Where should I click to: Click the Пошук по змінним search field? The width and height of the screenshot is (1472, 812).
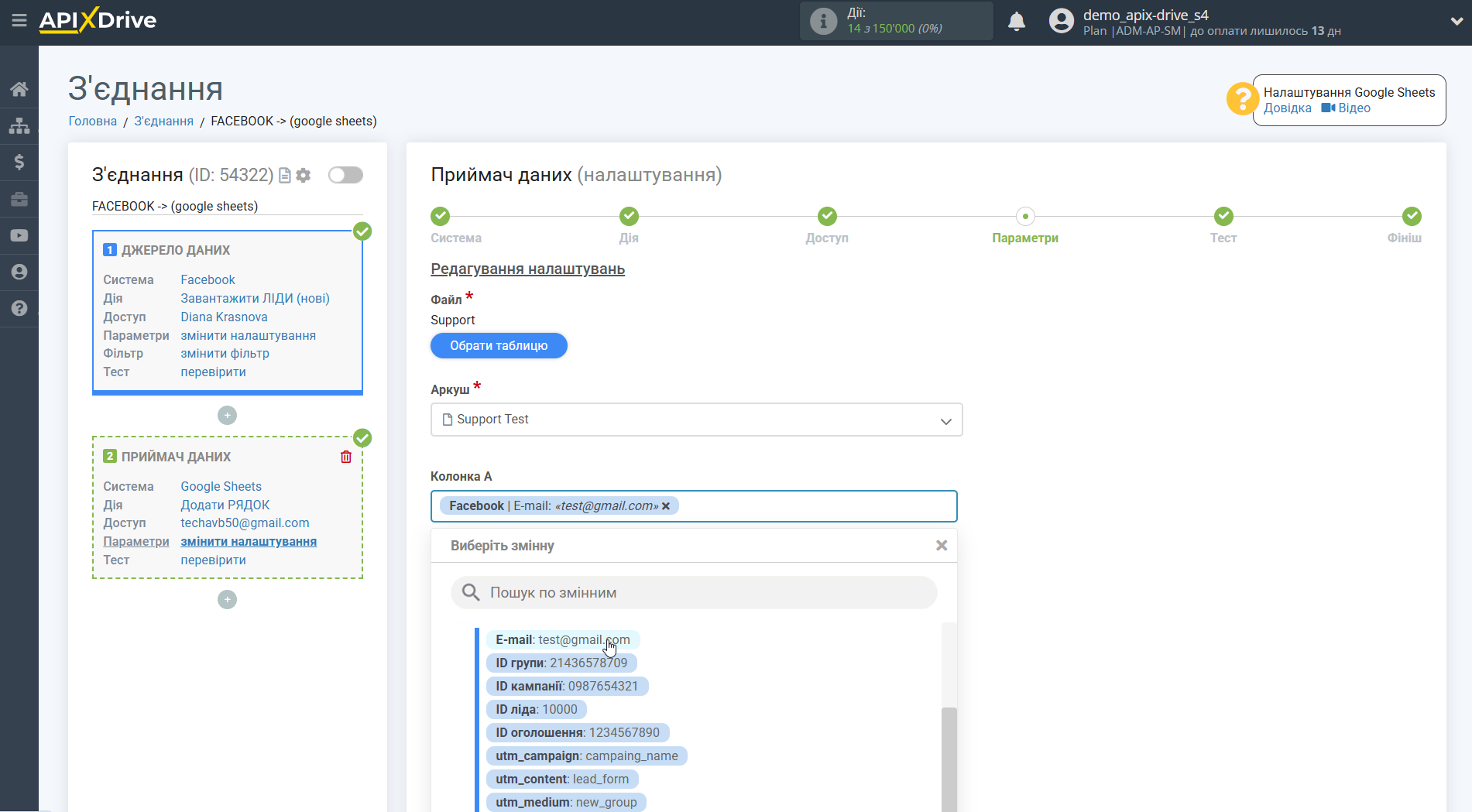[694, 593]
